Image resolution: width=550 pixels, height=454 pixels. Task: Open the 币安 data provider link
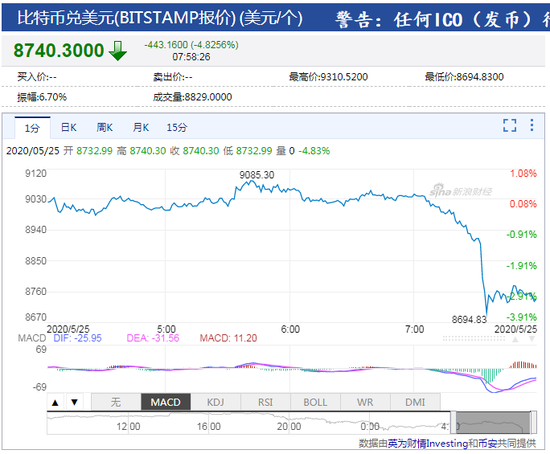coord(487,443)
